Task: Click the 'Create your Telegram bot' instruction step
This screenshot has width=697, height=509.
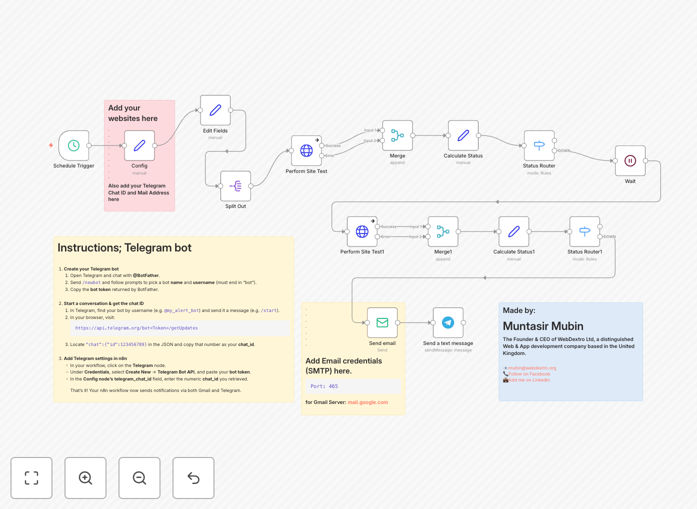Action: [91, 269]
